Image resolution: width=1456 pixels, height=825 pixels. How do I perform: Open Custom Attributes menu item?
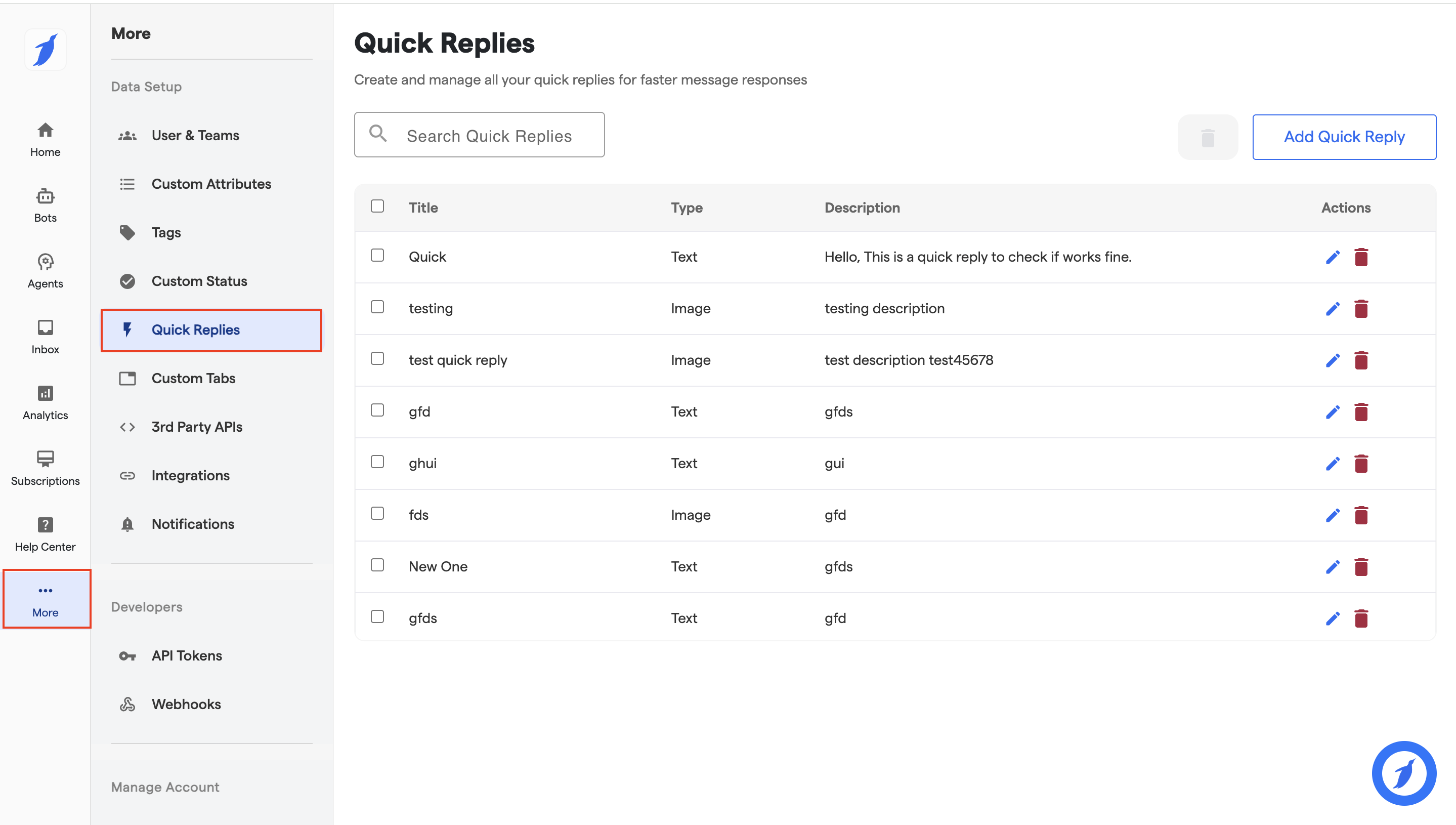(x=210, y=184)
